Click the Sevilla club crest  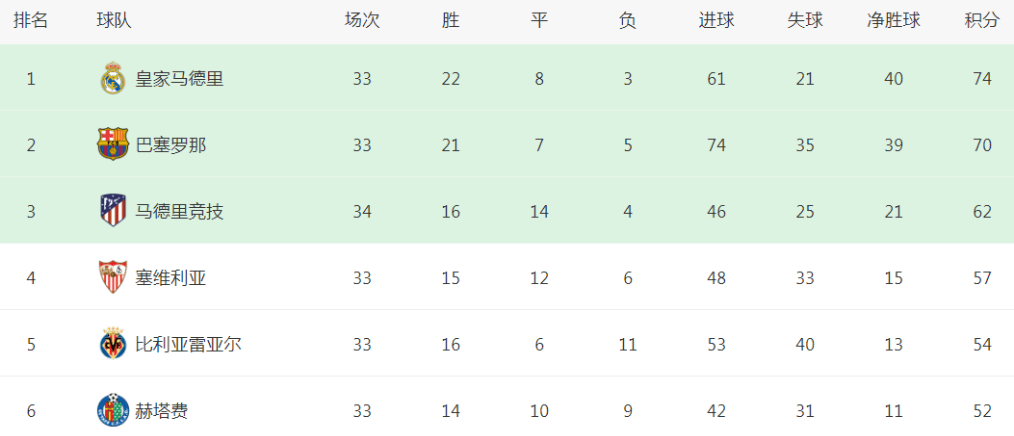[x=113, y=277]
